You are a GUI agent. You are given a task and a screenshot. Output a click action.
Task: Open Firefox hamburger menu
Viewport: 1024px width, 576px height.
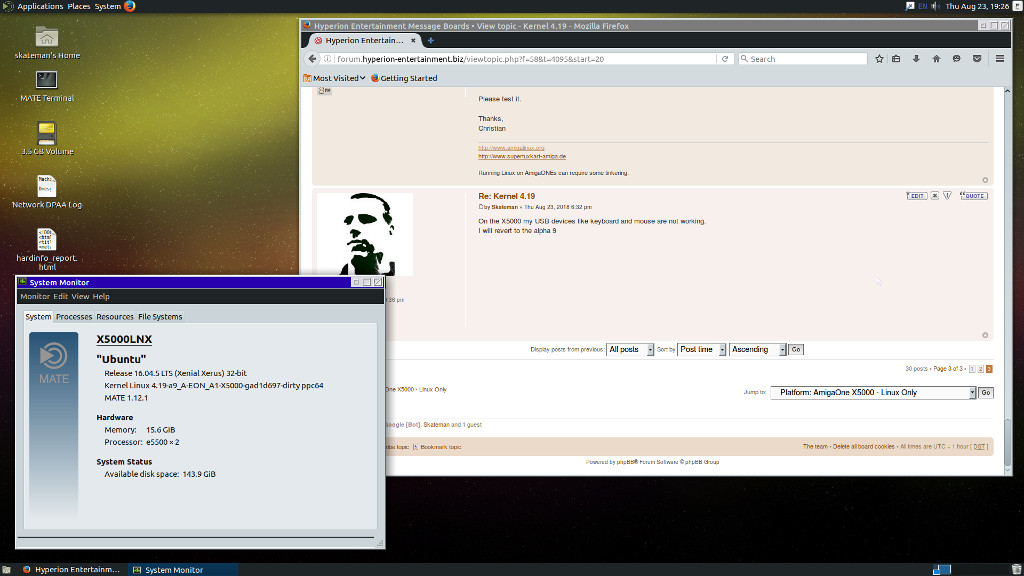point(1000,59)
